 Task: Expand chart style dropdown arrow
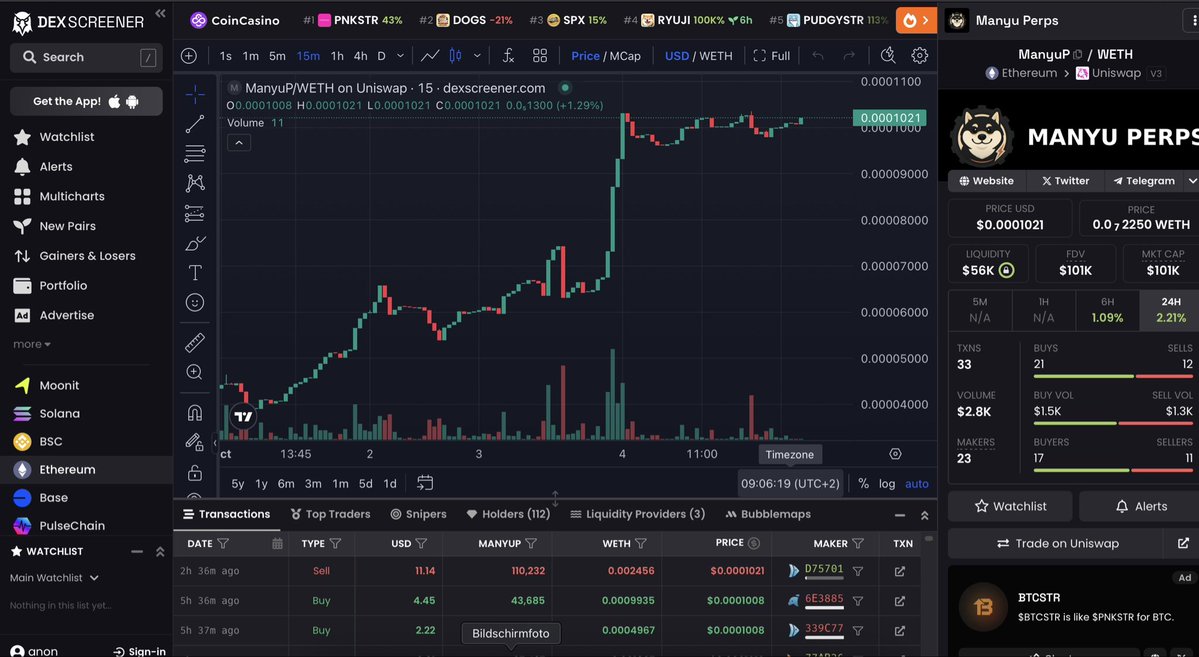point(477,56)
